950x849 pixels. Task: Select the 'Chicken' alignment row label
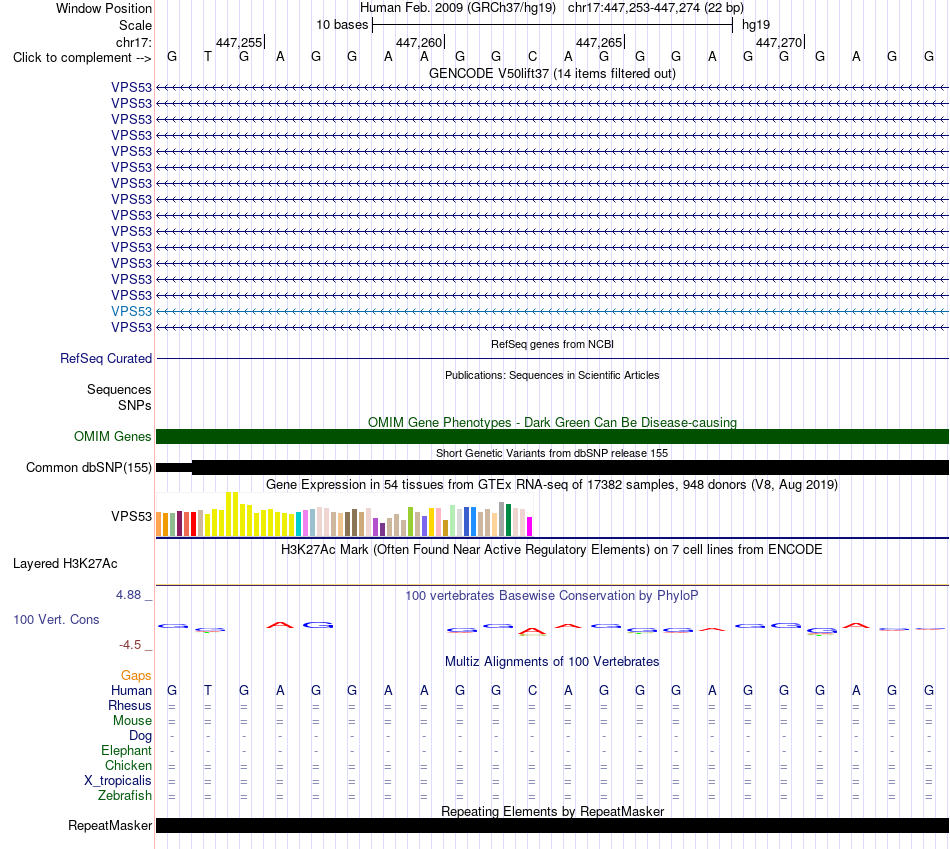click(x=128, y=766)
